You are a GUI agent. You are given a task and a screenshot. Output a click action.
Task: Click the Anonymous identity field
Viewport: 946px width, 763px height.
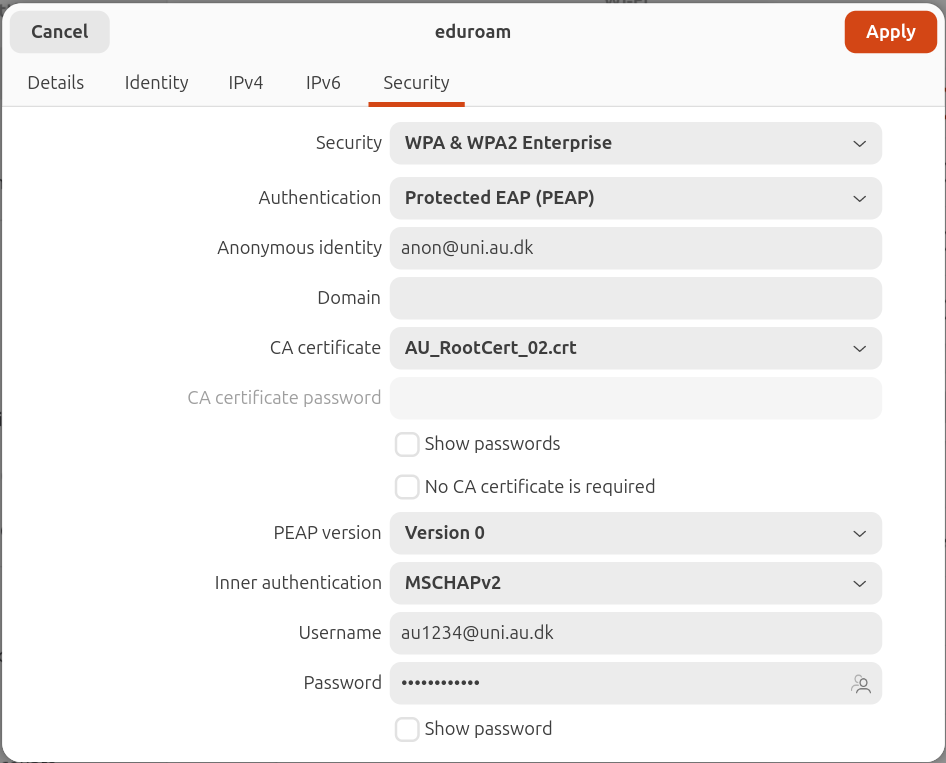click(x=635, y=248)
